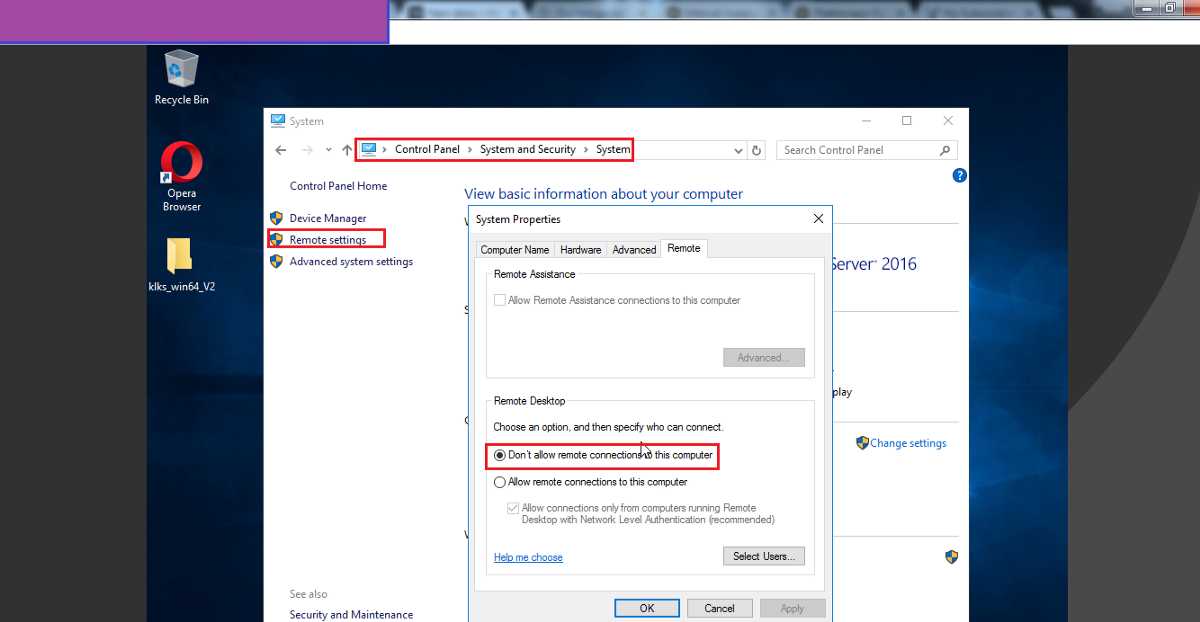Close the System Properties dialog

(818, 219)
